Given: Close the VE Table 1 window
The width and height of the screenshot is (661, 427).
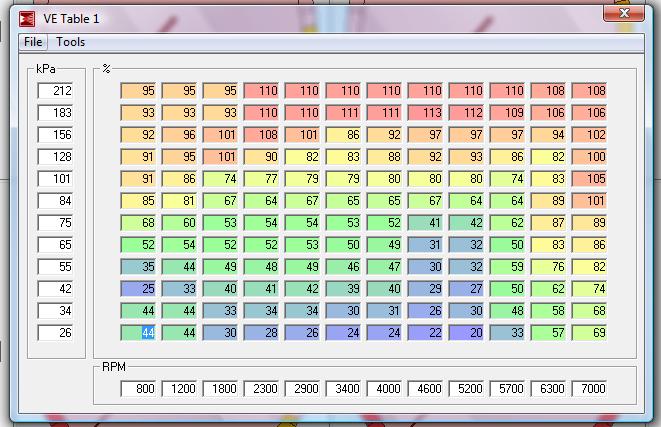Looking at the screenshot, I should coord(624,13).
